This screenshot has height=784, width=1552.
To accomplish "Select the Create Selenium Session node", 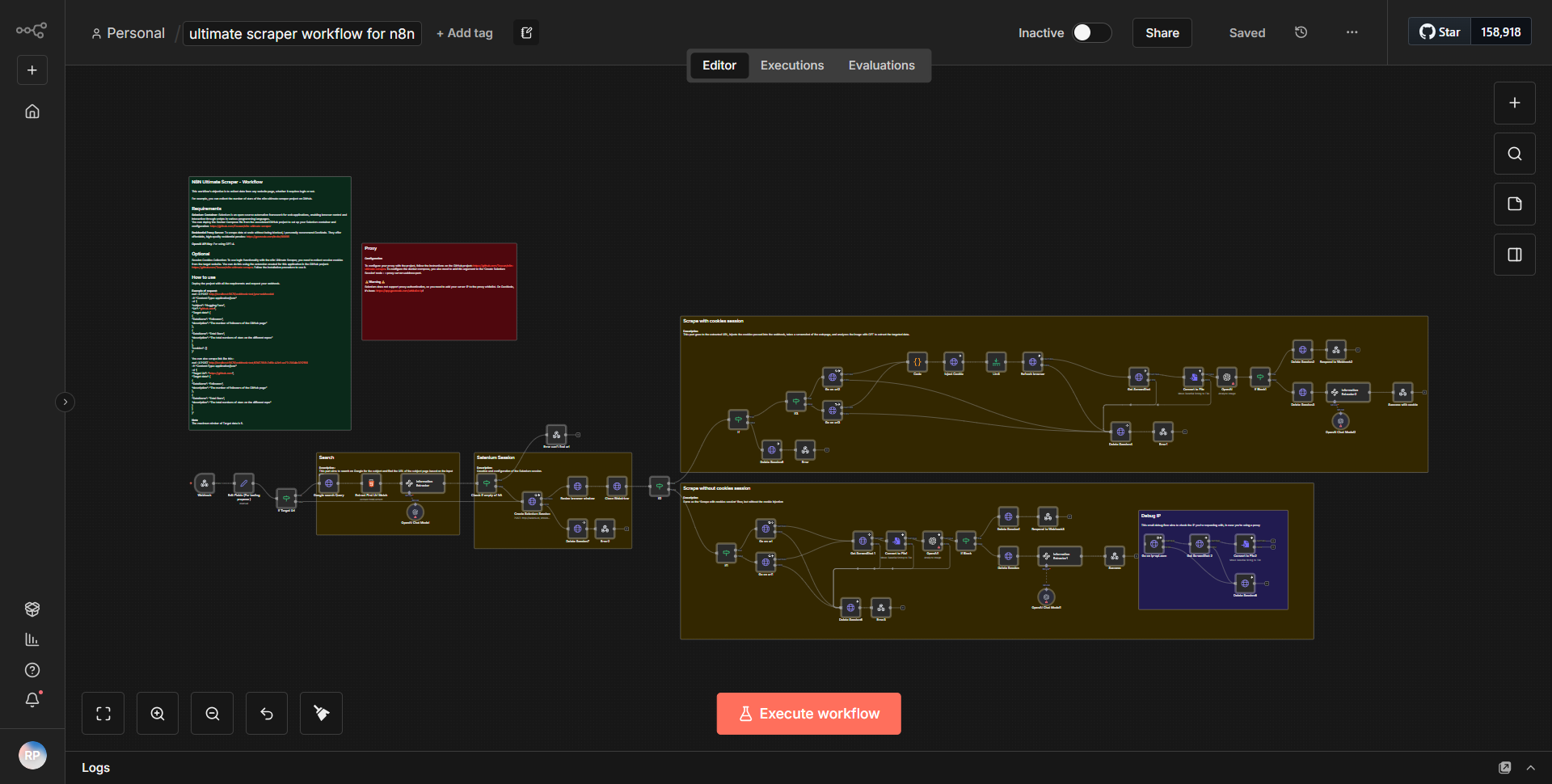I will [x=532, y=501].
